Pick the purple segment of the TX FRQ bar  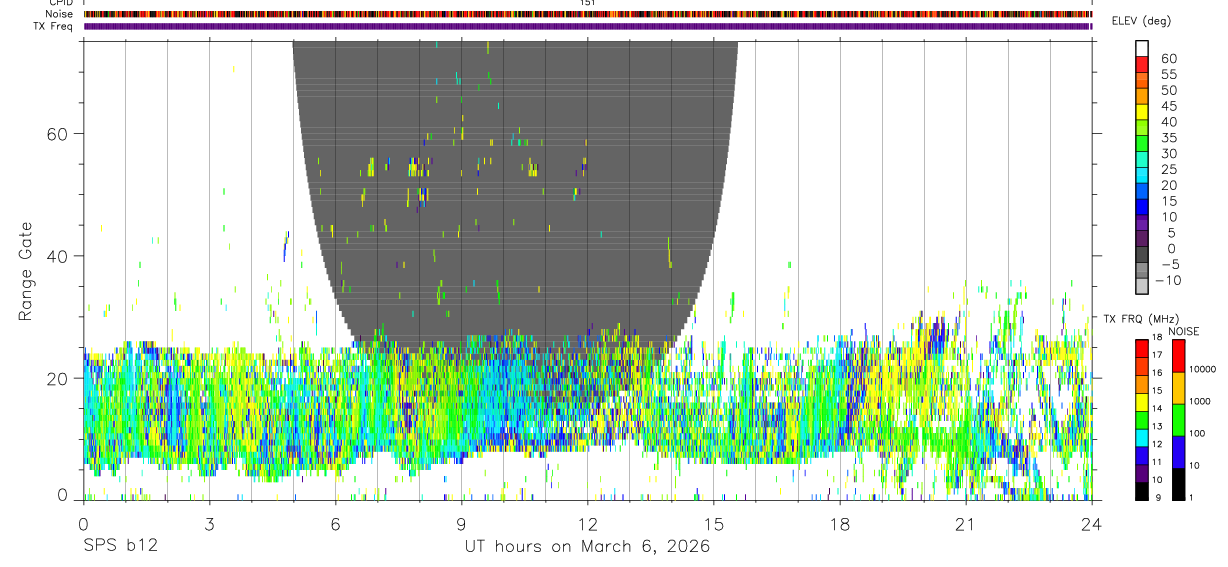pos(1142,473)
